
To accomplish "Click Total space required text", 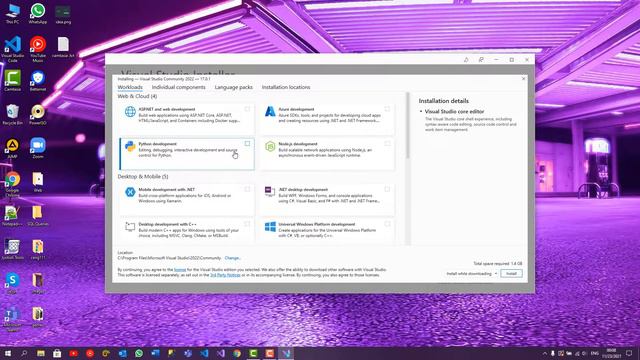I will pos(498,264).
